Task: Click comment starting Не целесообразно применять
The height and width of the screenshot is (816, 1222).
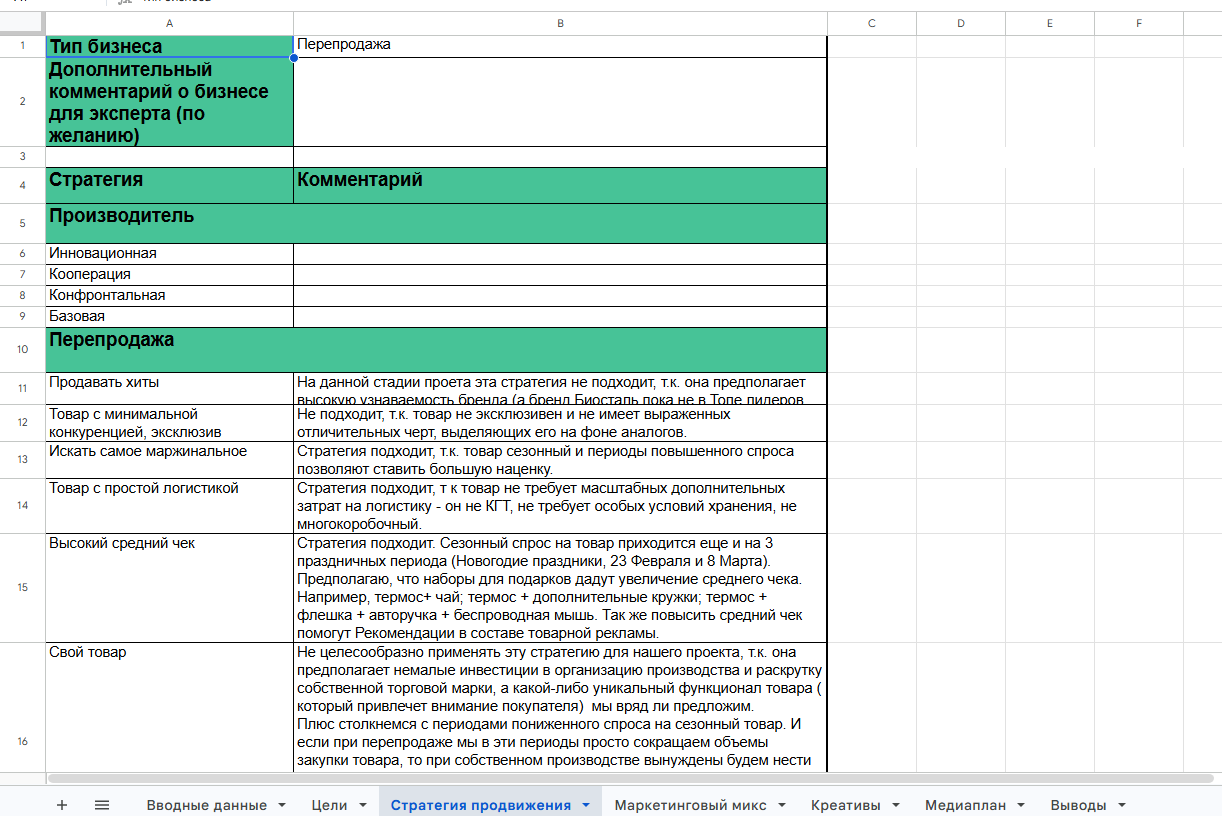Action: 560,707
